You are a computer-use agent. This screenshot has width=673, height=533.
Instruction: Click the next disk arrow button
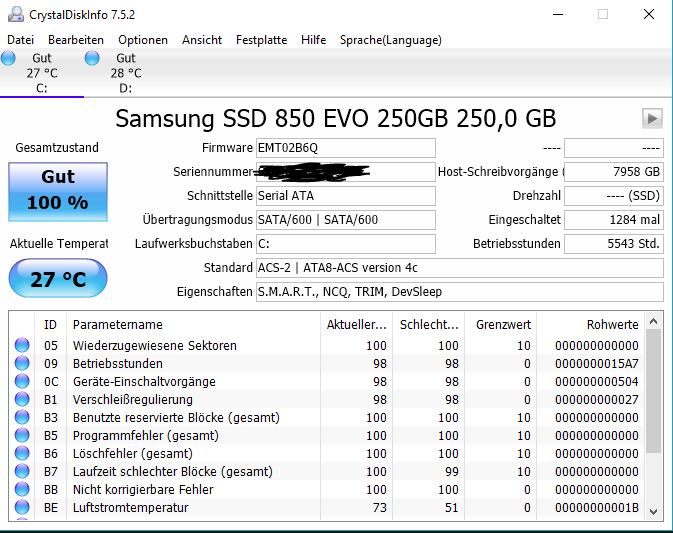click(652, 118)
